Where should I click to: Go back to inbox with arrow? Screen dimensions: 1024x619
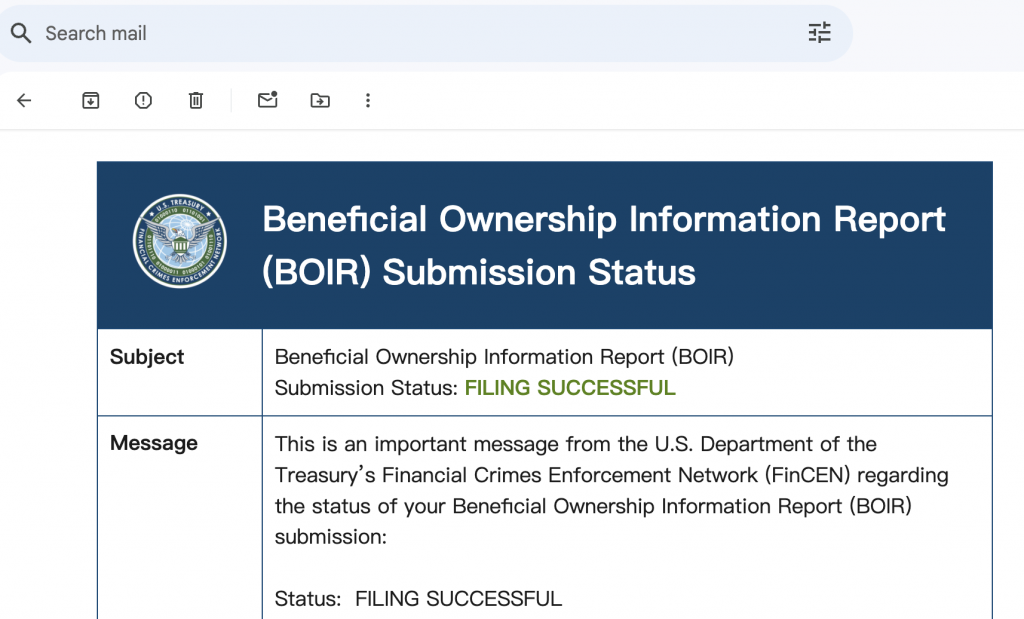tap(24, 101)
